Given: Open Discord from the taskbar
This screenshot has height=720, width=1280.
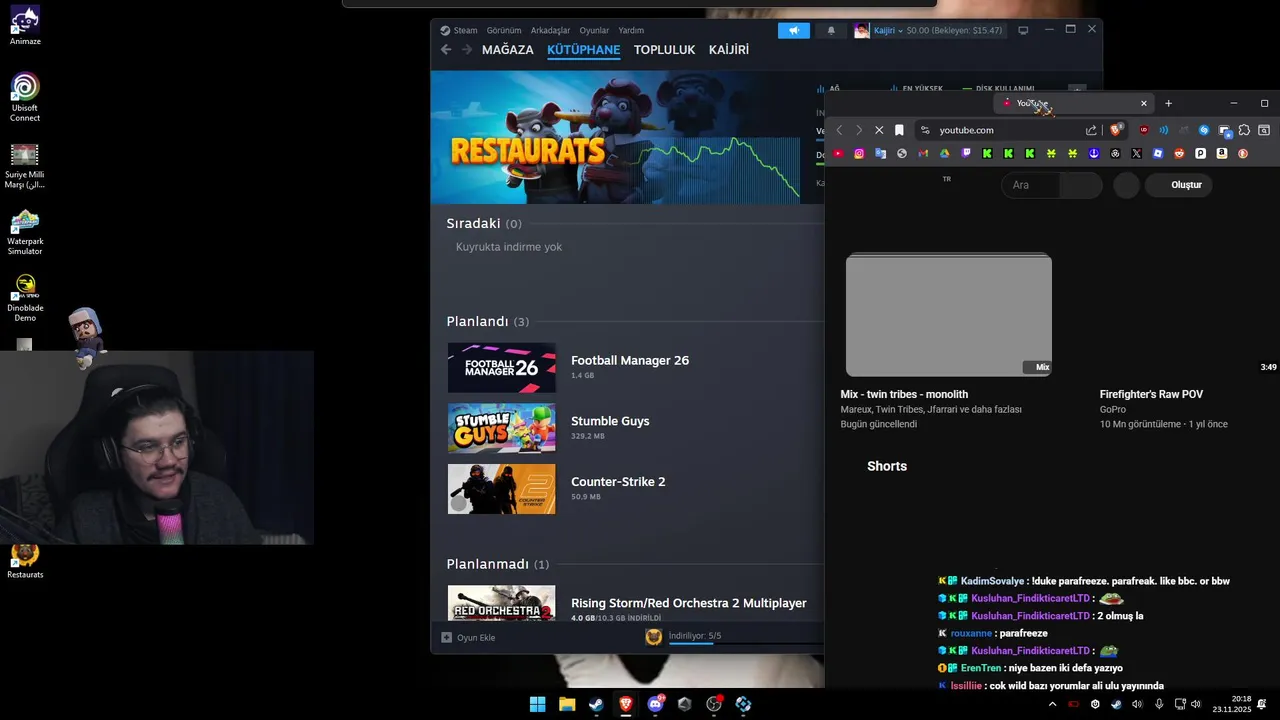Looking at the screenshot, I should click(655, 704).
